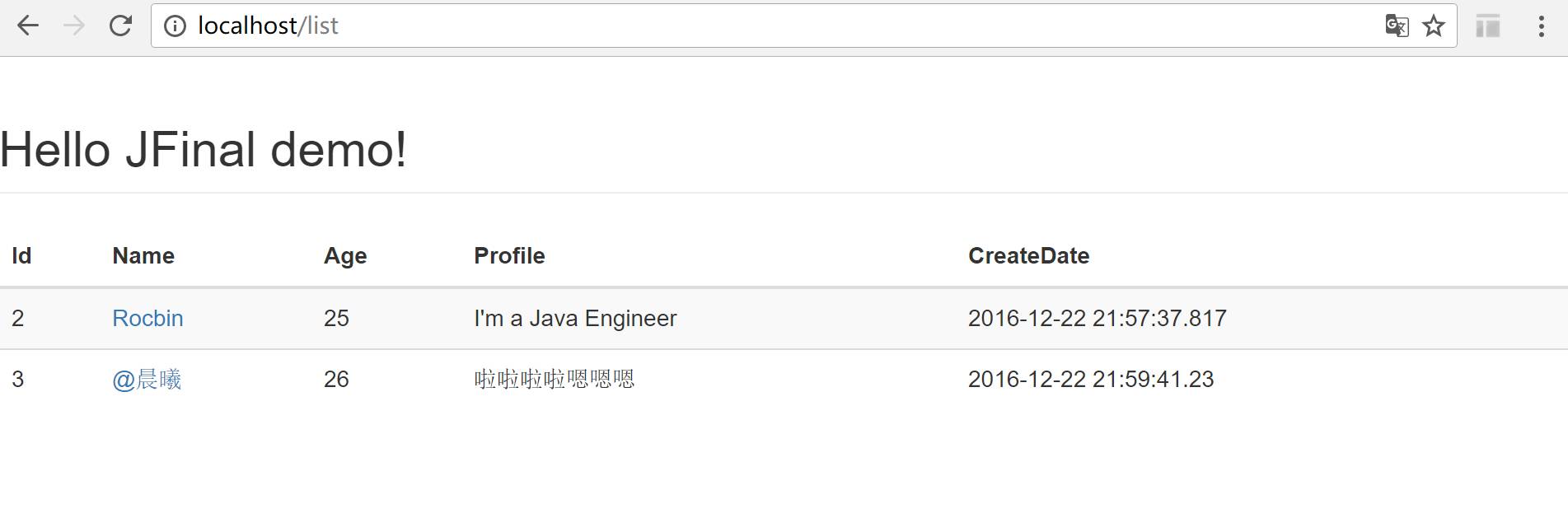View site information via the info icon
This screenshot has width=1568, height=532.
coord(175,26)
